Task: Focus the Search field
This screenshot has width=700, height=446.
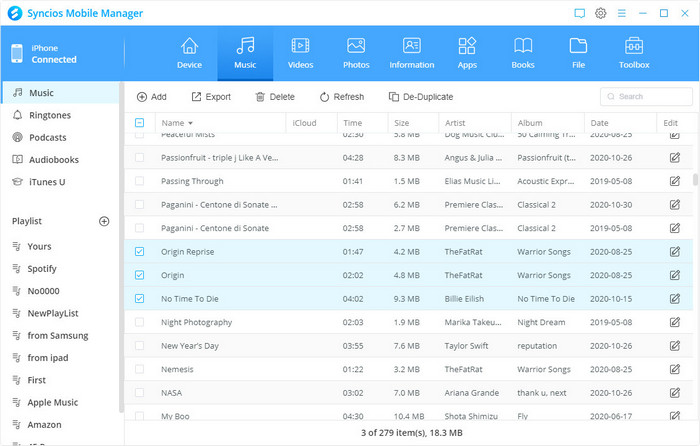Action: [646, 96]
